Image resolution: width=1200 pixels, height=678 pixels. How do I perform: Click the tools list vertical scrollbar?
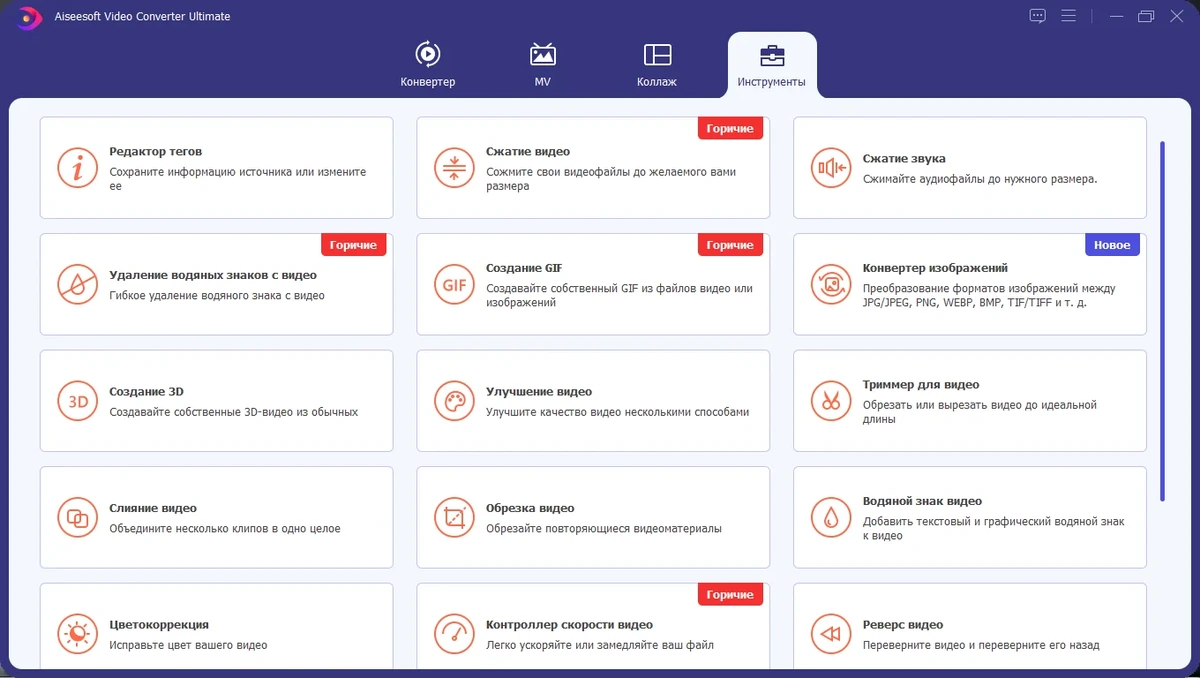1162,320
